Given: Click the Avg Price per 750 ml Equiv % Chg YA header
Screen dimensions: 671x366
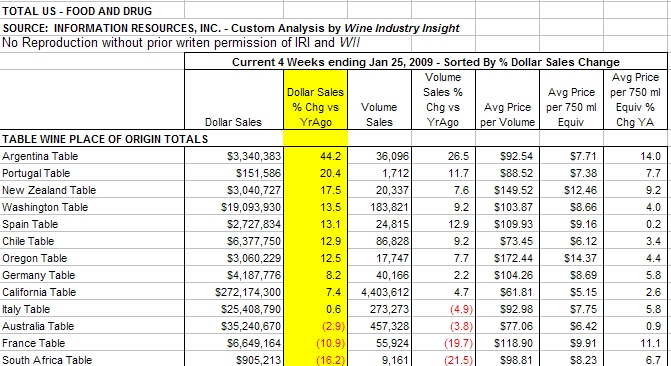Looking at the screenshot, I should (635, 100).
